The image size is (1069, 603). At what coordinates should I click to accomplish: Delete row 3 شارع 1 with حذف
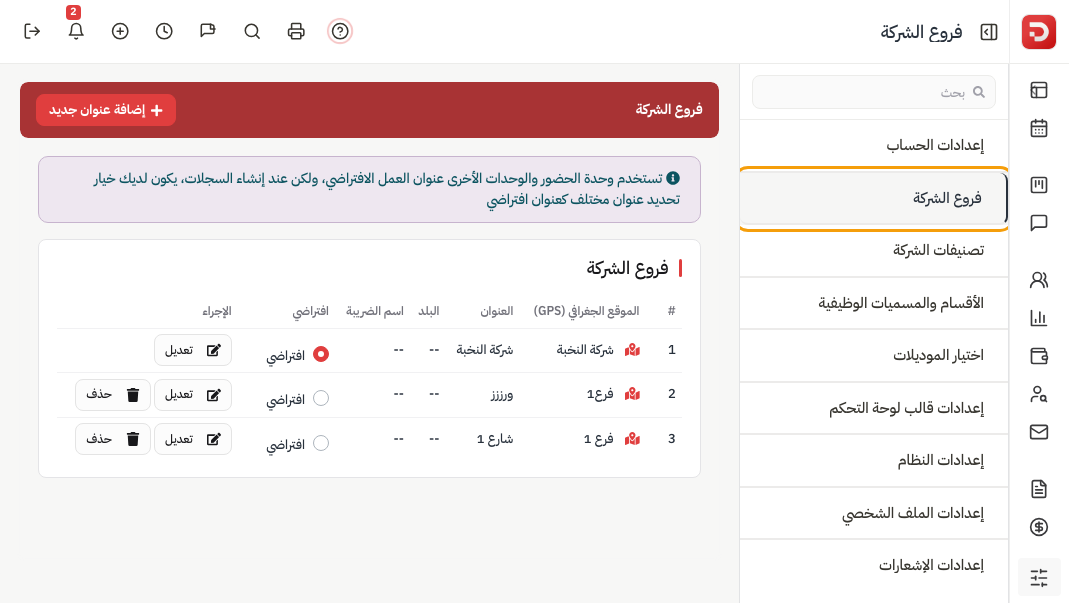112,439
